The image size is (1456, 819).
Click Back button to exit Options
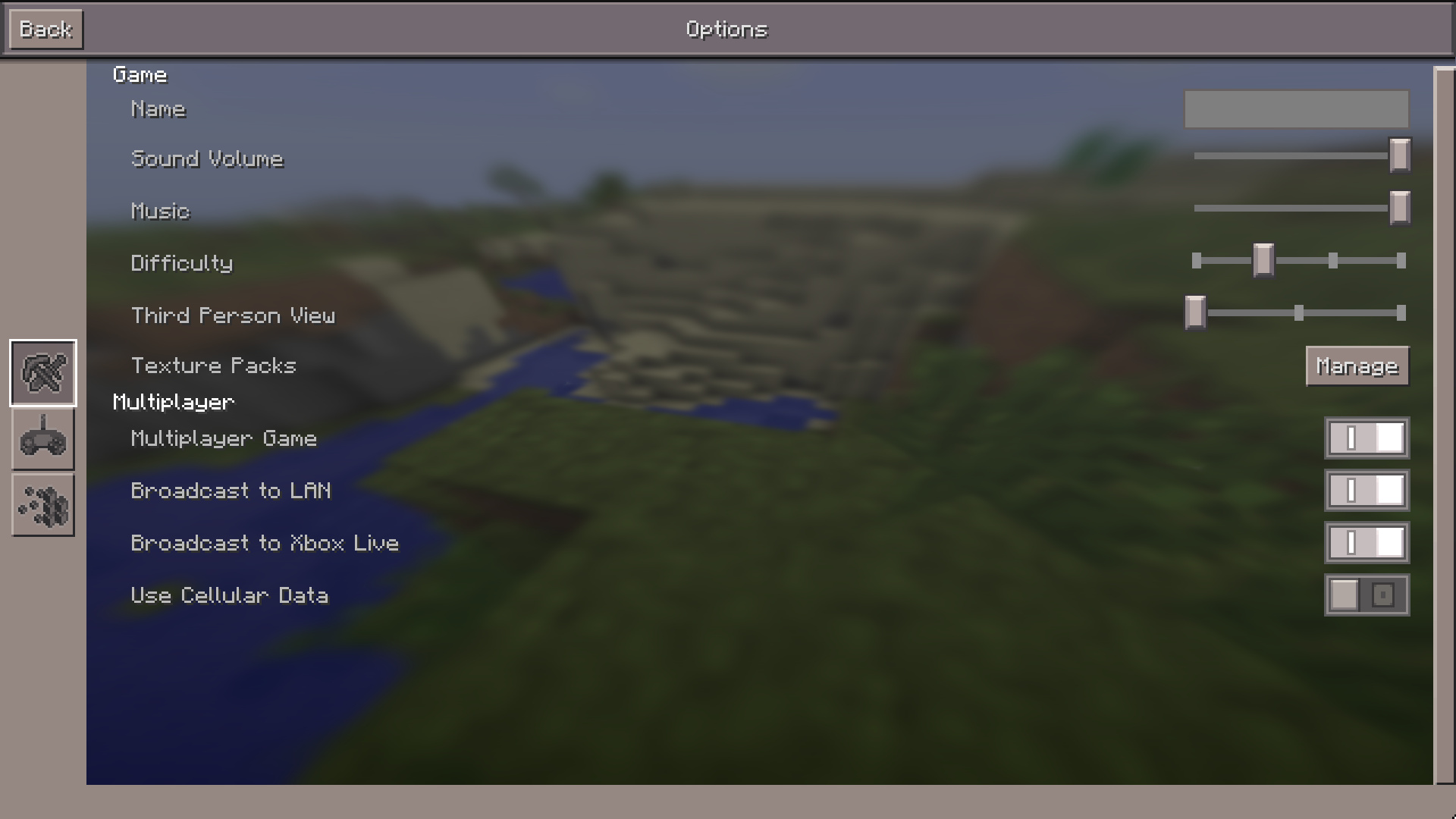coord(45,28)
